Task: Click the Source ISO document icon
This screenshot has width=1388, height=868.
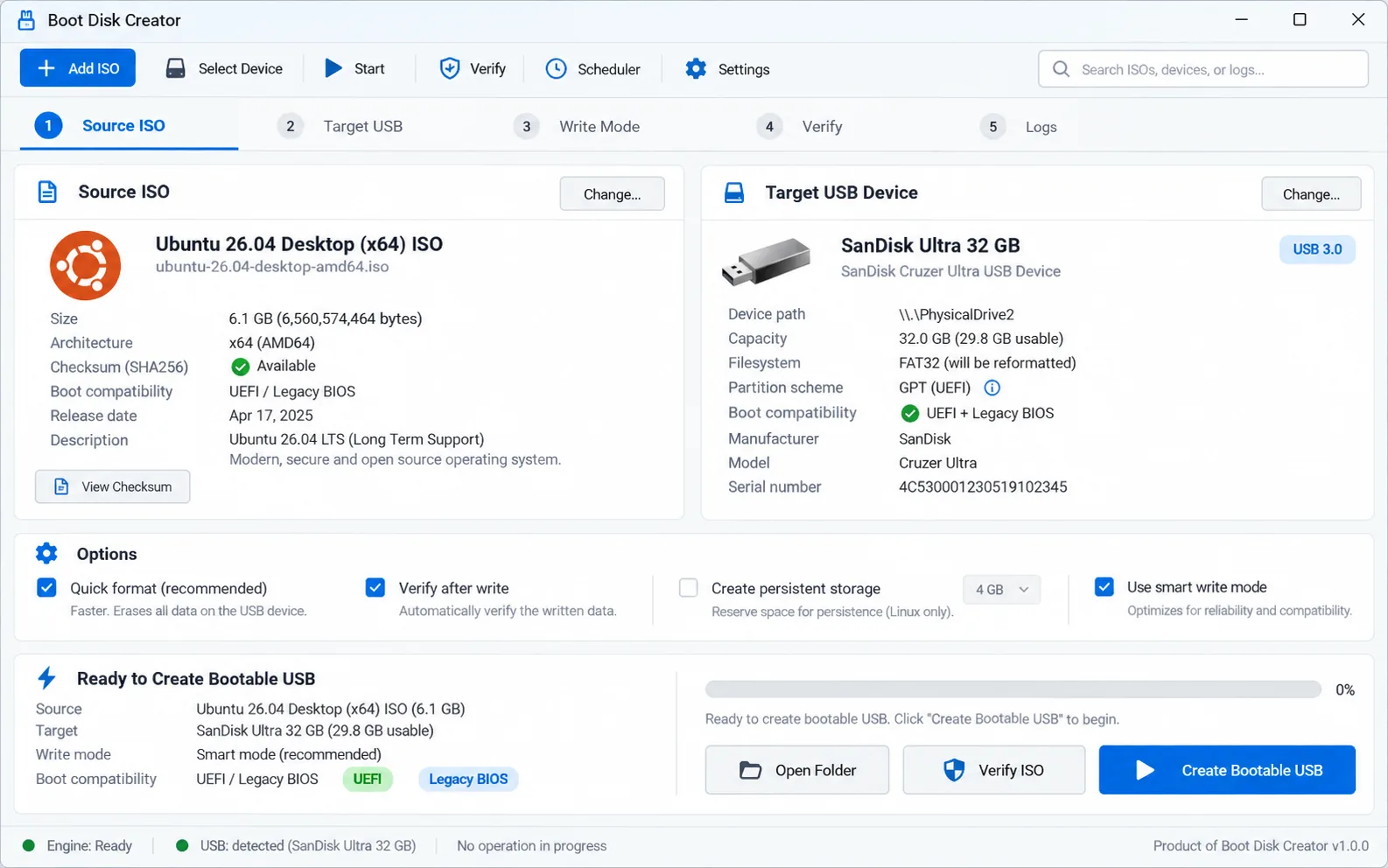Action: (47, 192)
